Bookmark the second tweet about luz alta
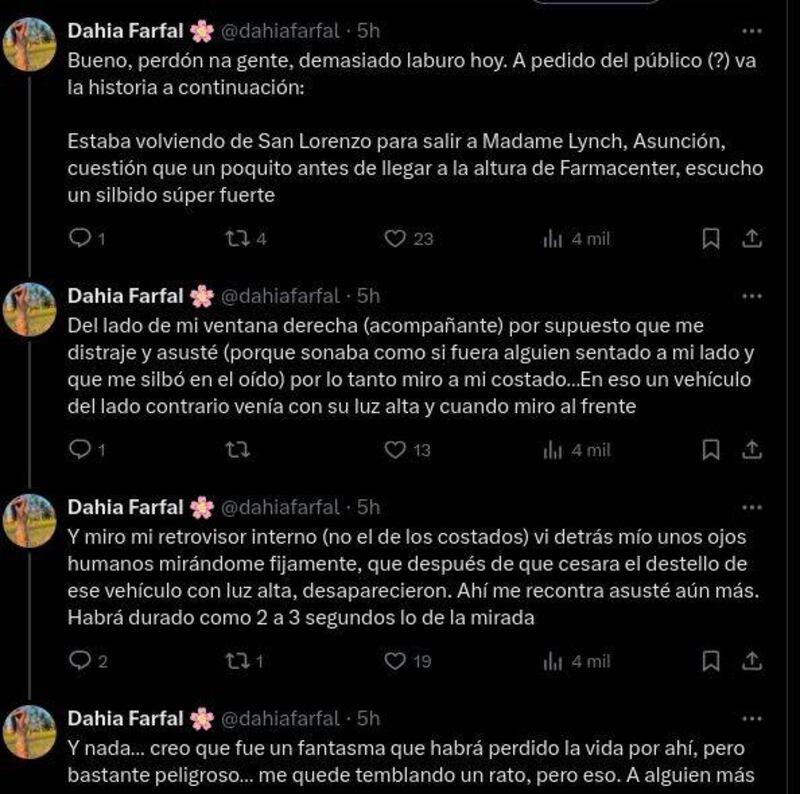Screen dimensions: 800x794 pyautogui.click(x=711, y=450)
